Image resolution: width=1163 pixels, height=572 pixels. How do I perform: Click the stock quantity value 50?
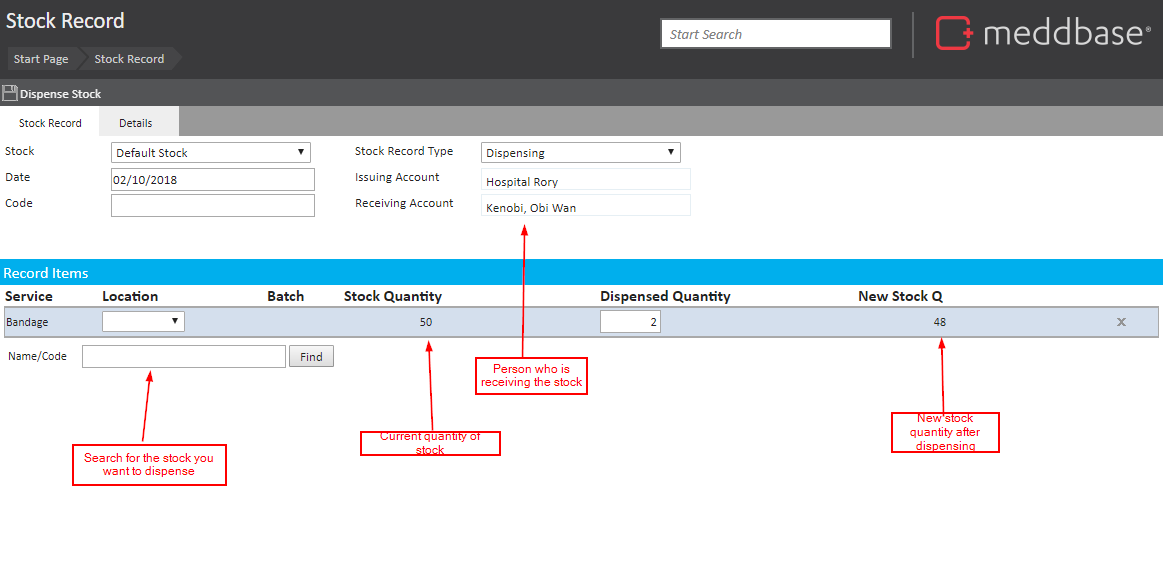coord(425,322)
